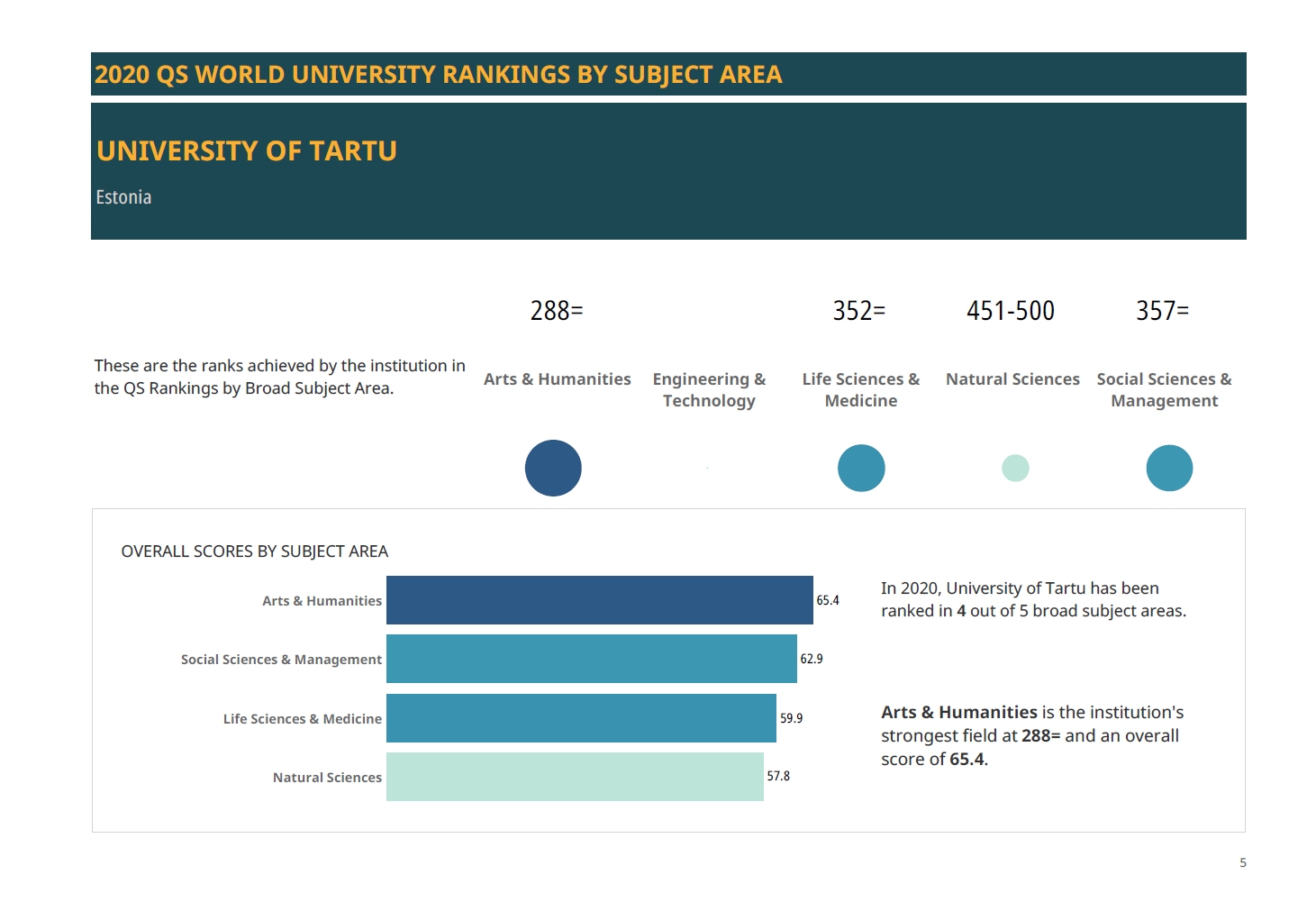Click the Estonia country label

(x=123, y=197)
